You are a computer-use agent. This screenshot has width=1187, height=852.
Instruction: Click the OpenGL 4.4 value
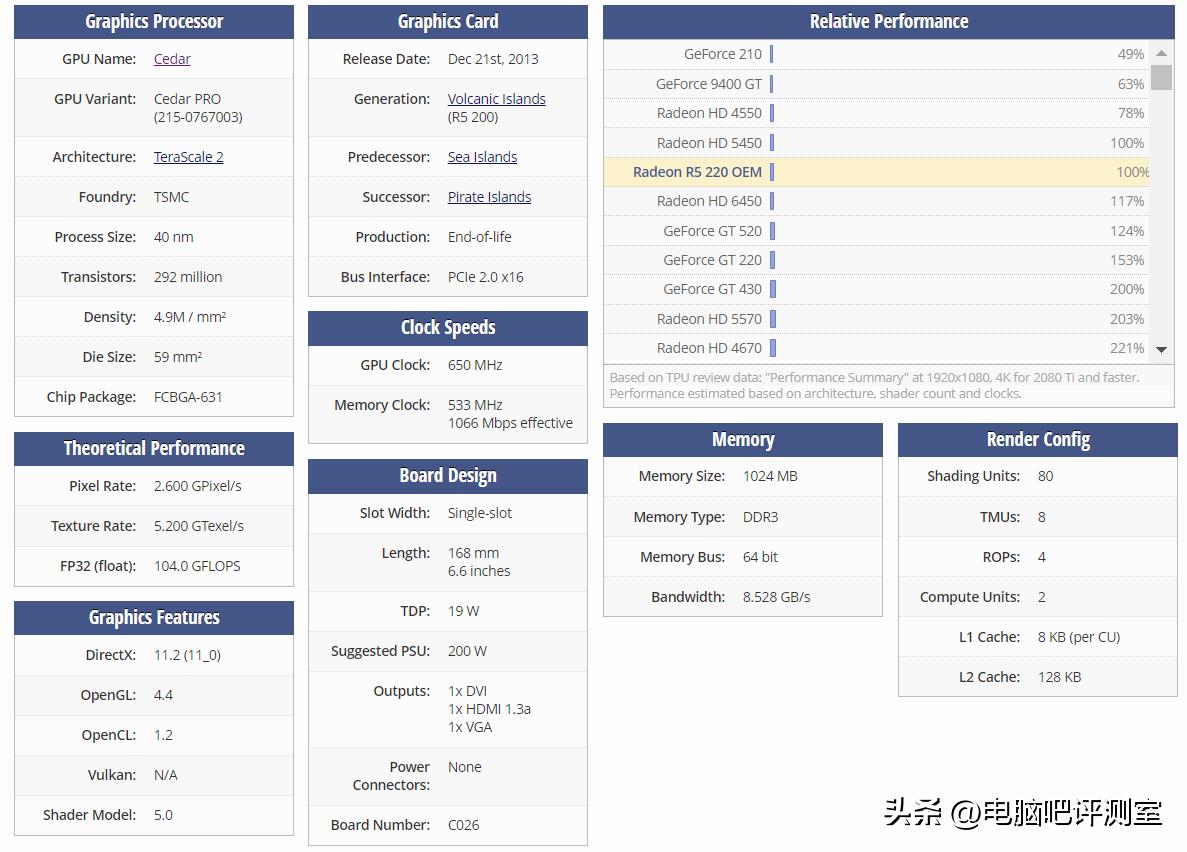pos(163,695)
